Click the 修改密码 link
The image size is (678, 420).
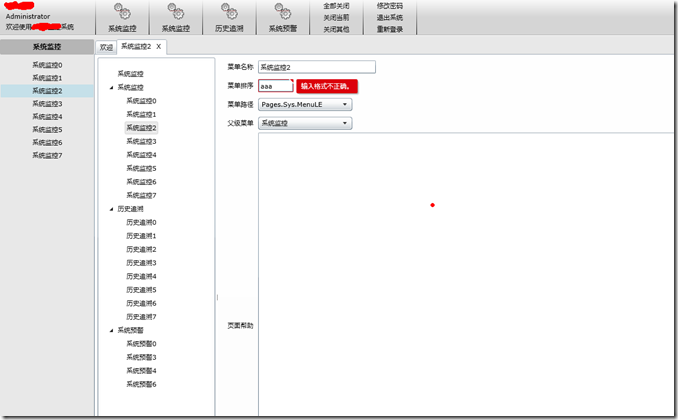coord(390,6)
